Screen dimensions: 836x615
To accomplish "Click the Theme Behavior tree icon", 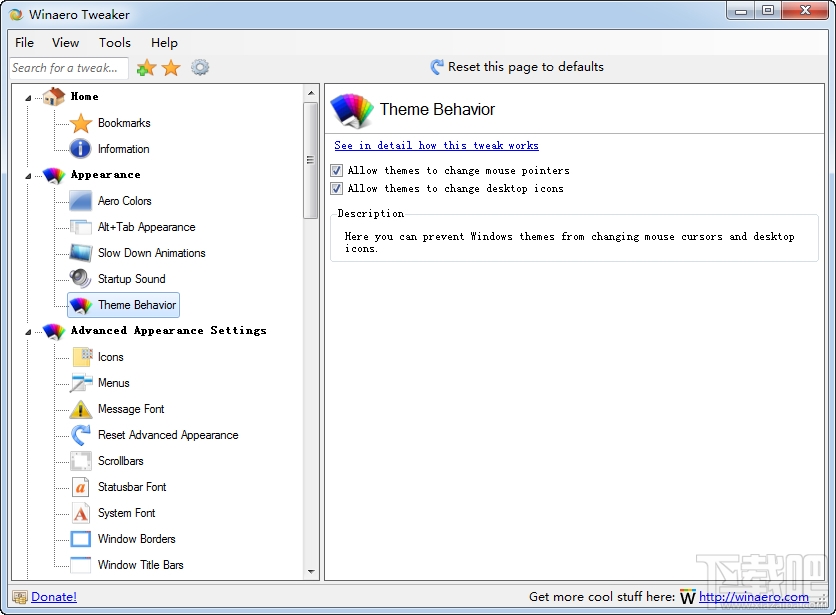I will (81, 305).
